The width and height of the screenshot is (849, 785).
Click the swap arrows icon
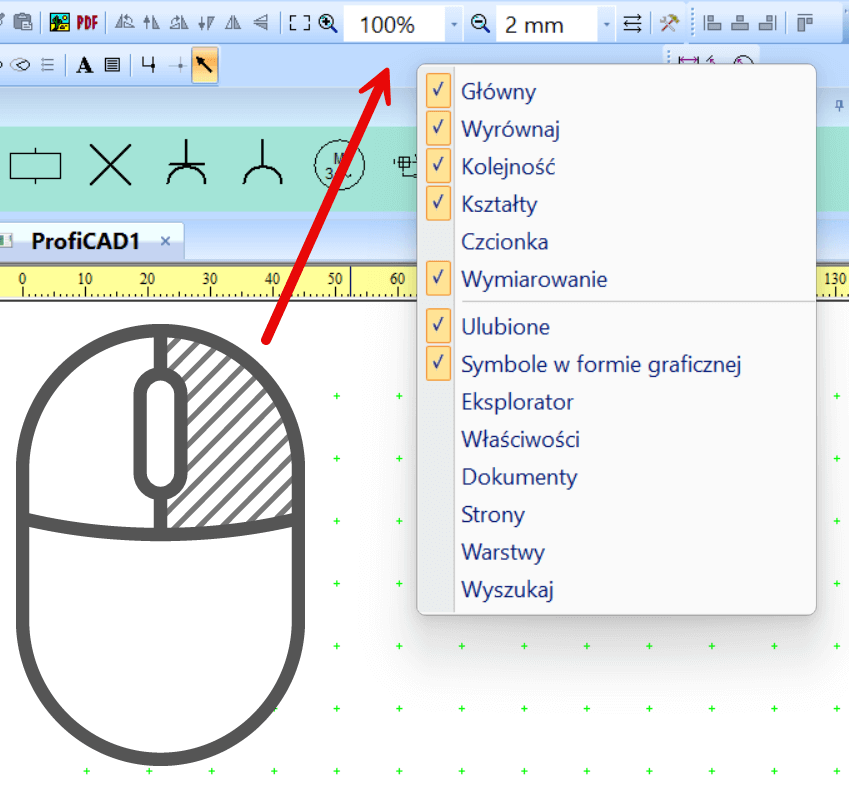pos(632,23)
